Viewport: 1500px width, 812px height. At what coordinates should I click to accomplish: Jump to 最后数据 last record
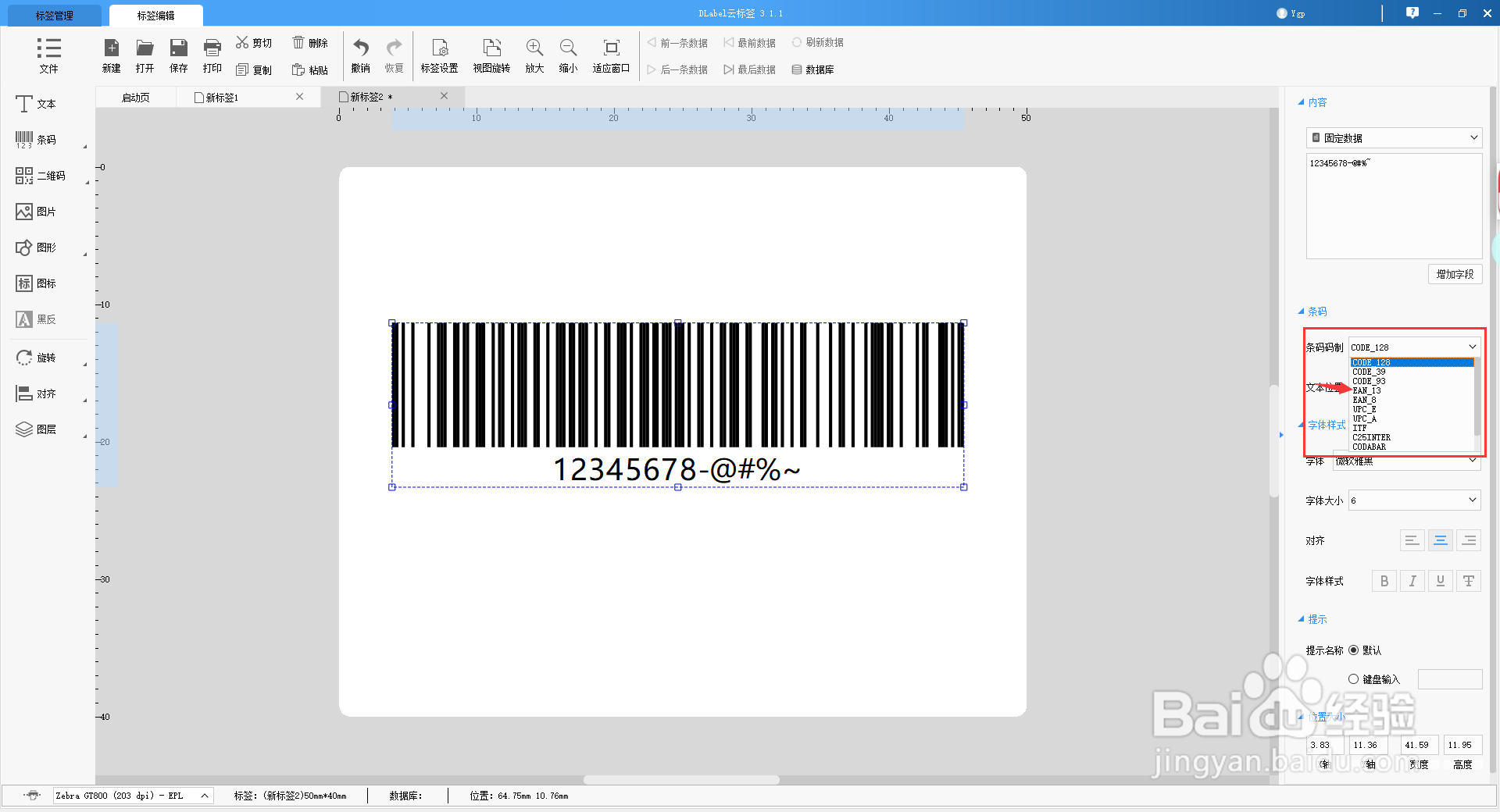click(750, 69)
